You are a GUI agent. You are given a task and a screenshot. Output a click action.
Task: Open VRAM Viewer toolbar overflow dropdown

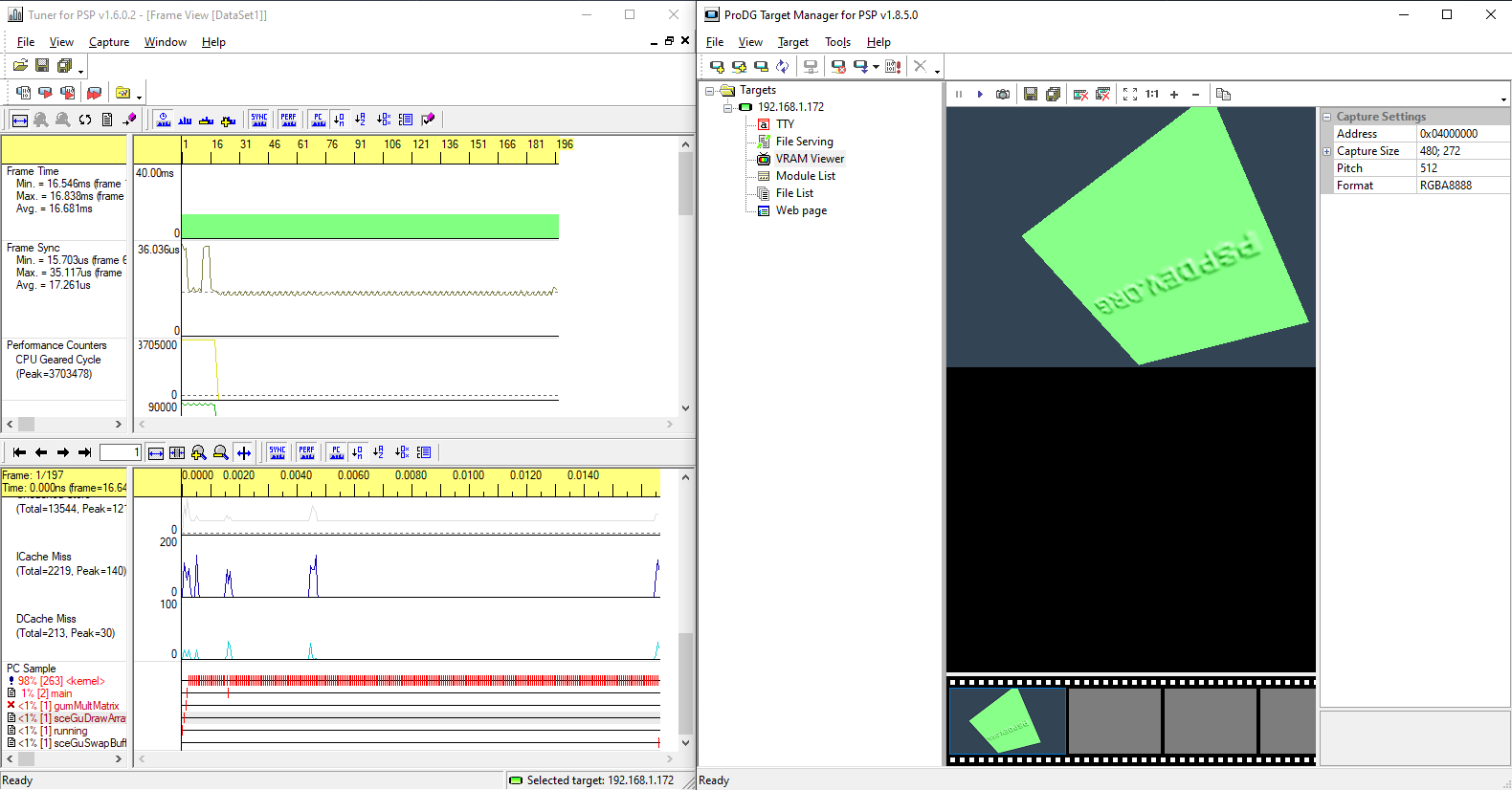tap(1503, 99)
